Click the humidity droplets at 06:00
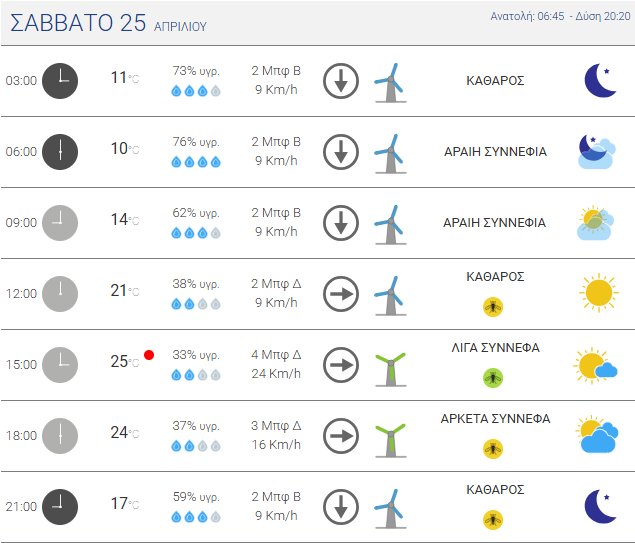Image resolution: width=635 pixels, height=543 pixels. pyautogui.click(x=196, y=161)
